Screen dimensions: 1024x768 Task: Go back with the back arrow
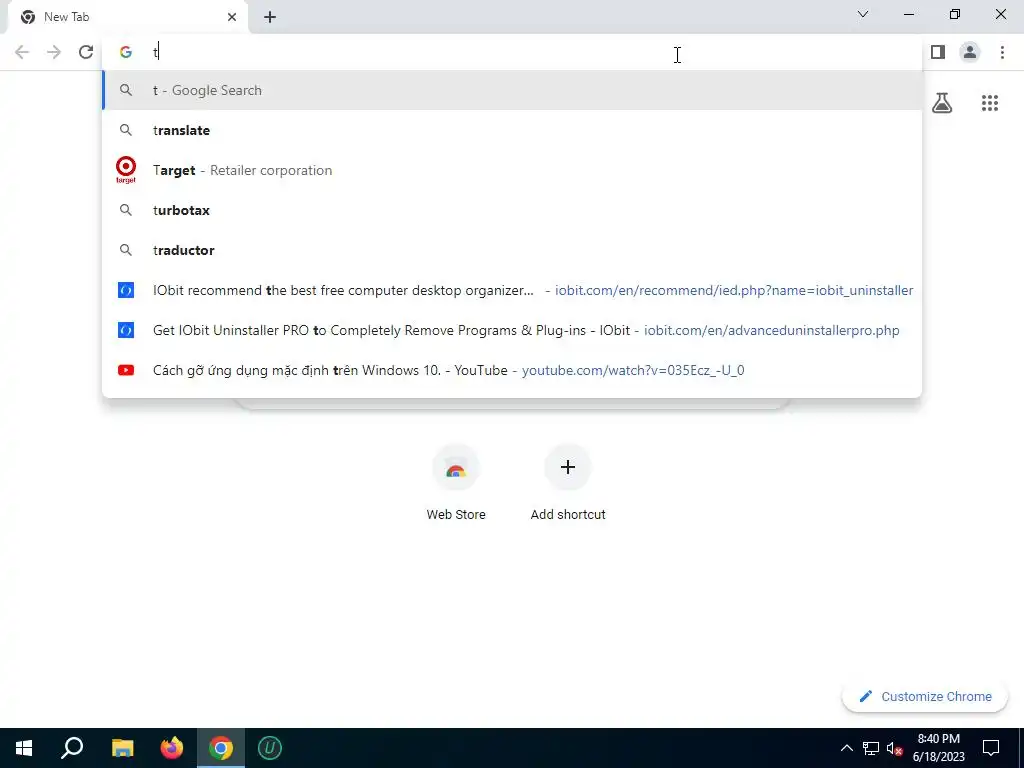[22, 52]
